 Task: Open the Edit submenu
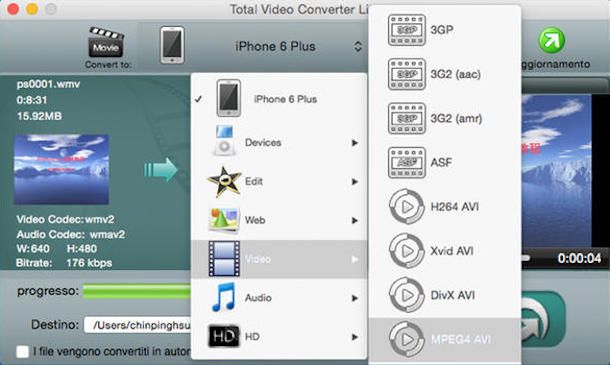pyautogui.click(x=279, y=181)
